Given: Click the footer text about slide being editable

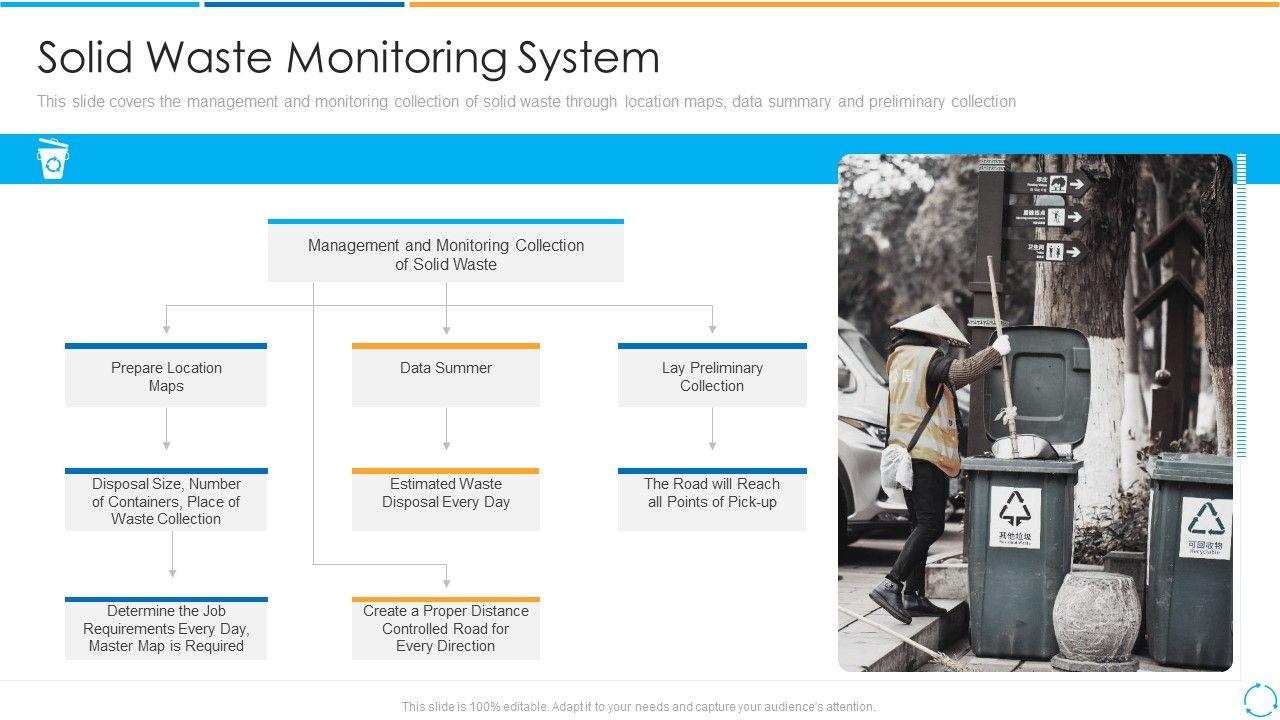Looking at the screenshot, I should [x=638, y=706].
